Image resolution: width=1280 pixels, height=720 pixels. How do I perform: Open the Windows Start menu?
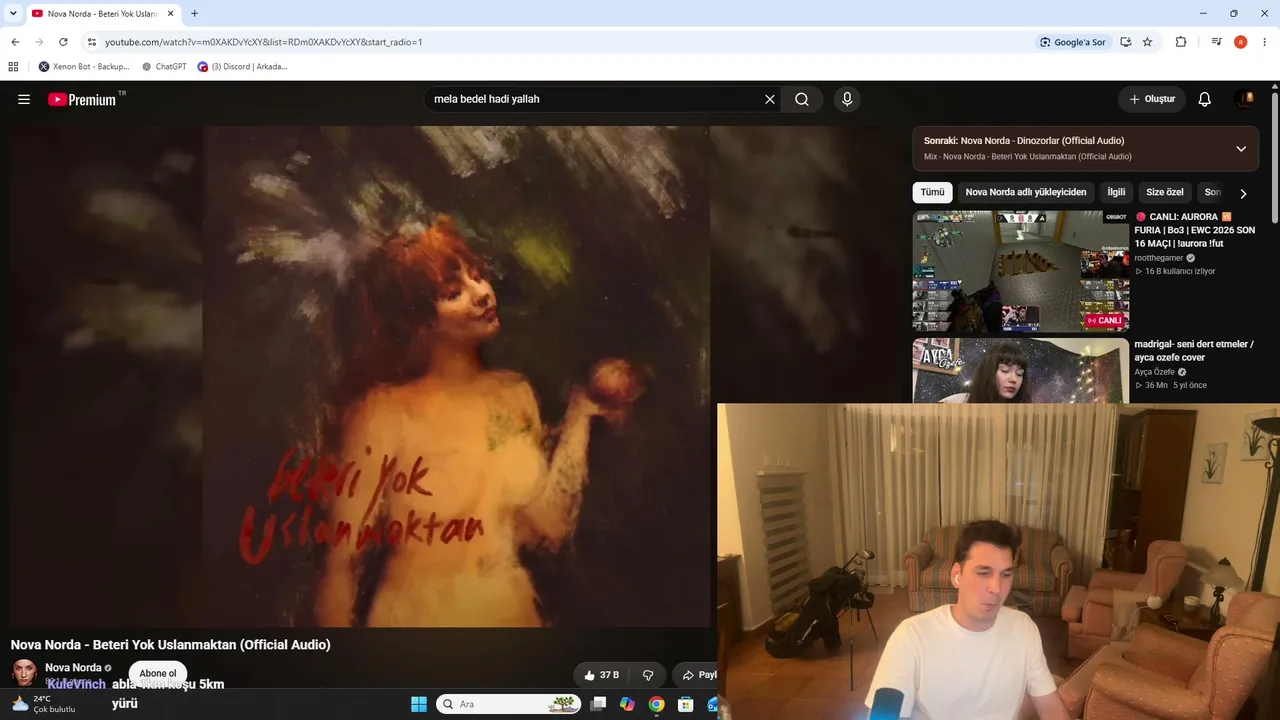[419, 704]
